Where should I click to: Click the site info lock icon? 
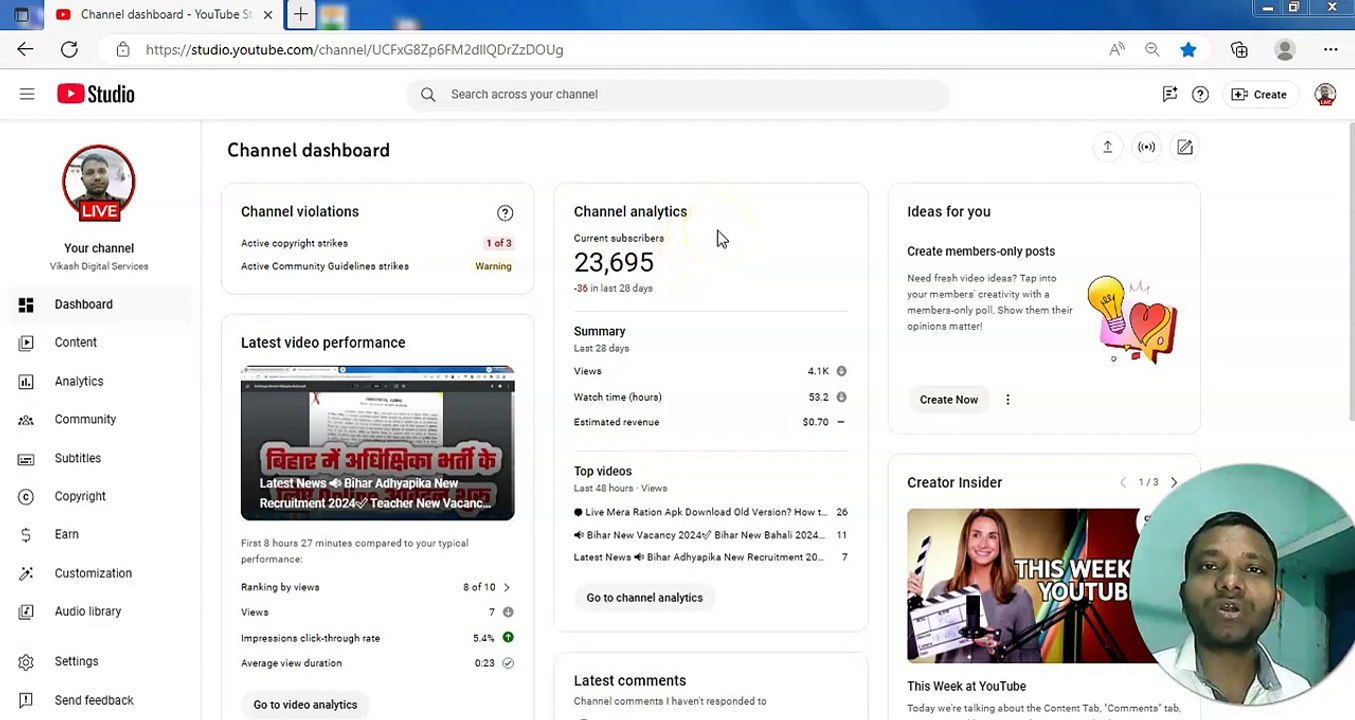click(122, 49)
